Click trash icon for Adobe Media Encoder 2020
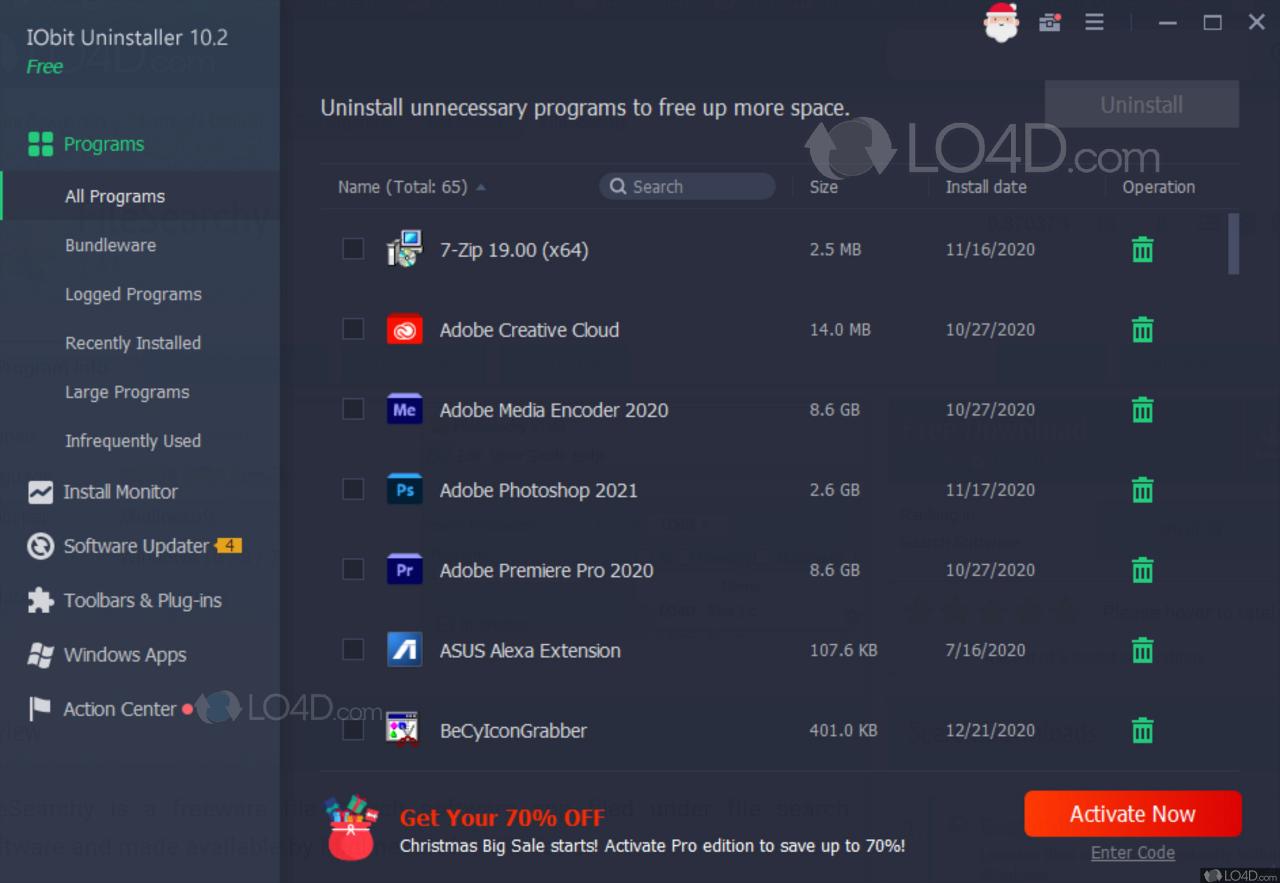Viewport: 1280px width, 883px height. click(x=1142, y=410)
